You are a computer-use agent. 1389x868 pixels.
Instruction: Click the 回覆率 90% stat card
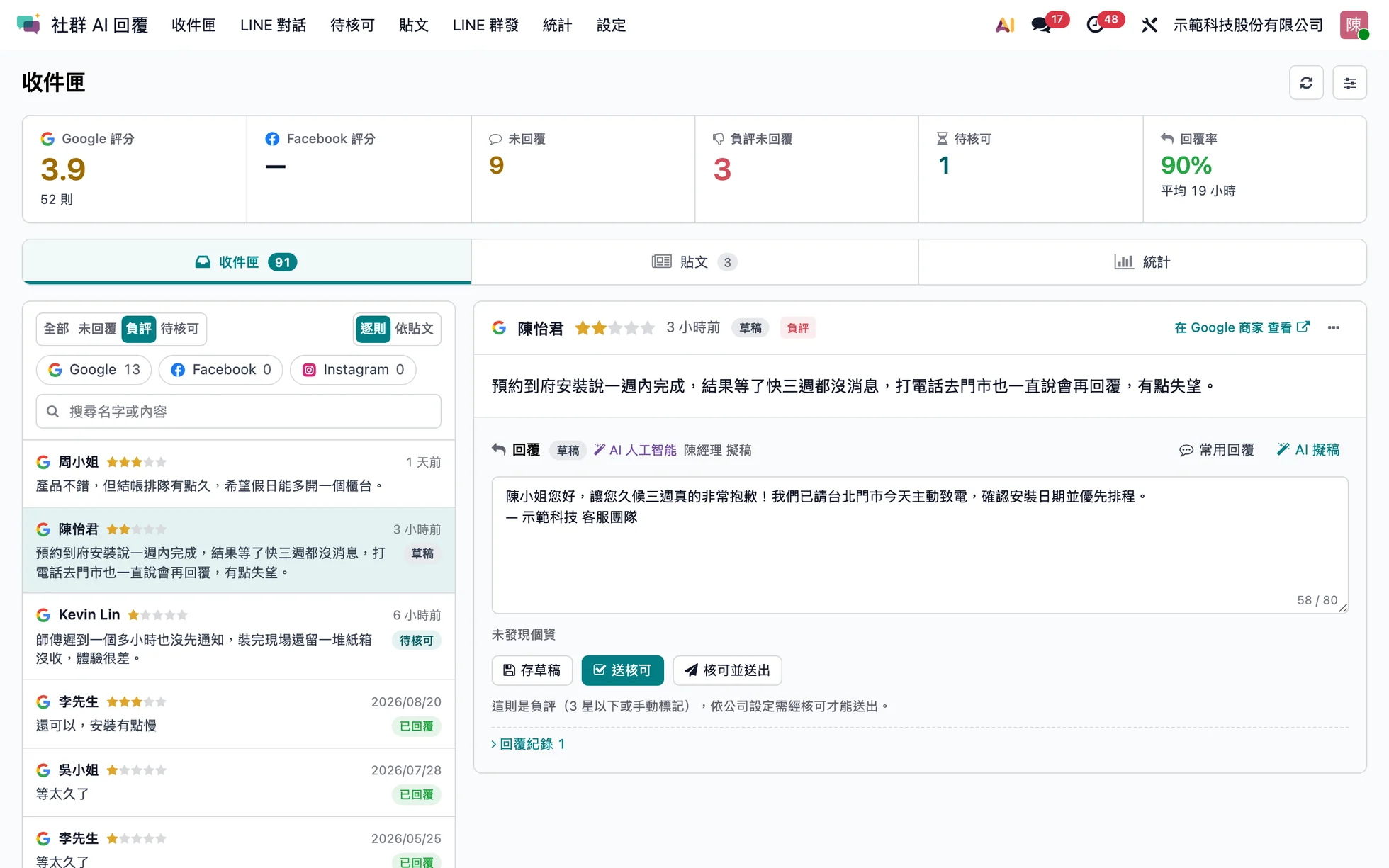pyautogui.click(x=1254, y=169)
